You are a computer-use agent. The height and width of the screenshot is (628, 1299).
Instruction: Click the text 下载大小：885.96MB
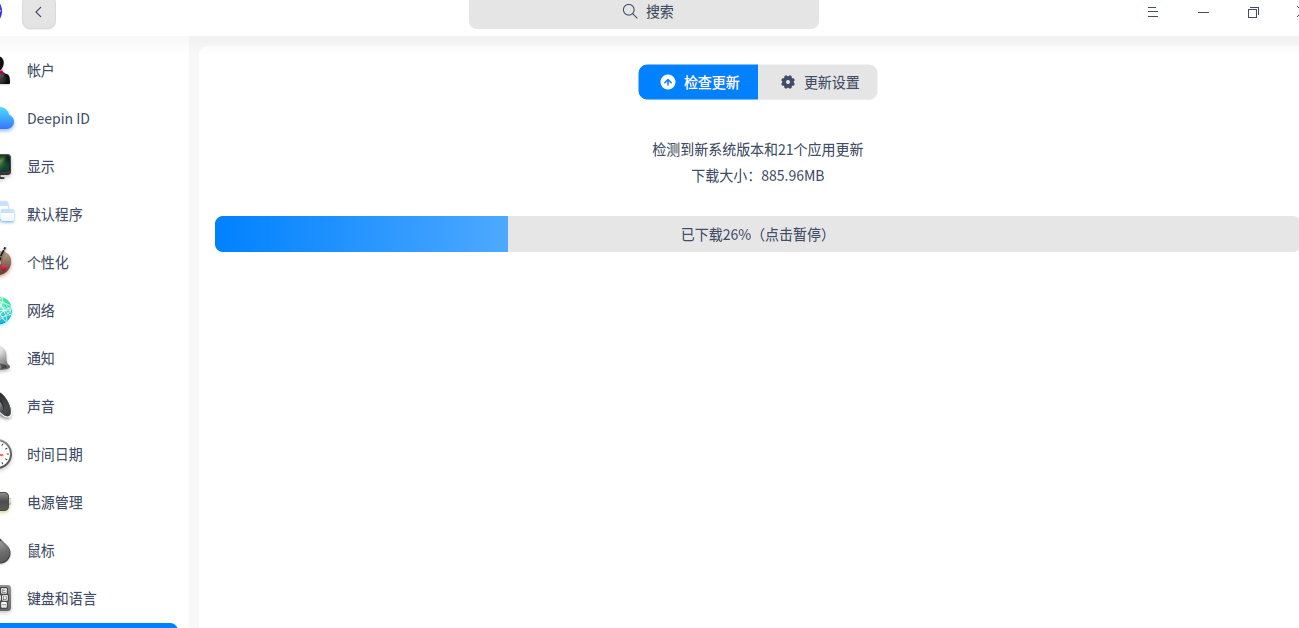(x=758, y=176)
